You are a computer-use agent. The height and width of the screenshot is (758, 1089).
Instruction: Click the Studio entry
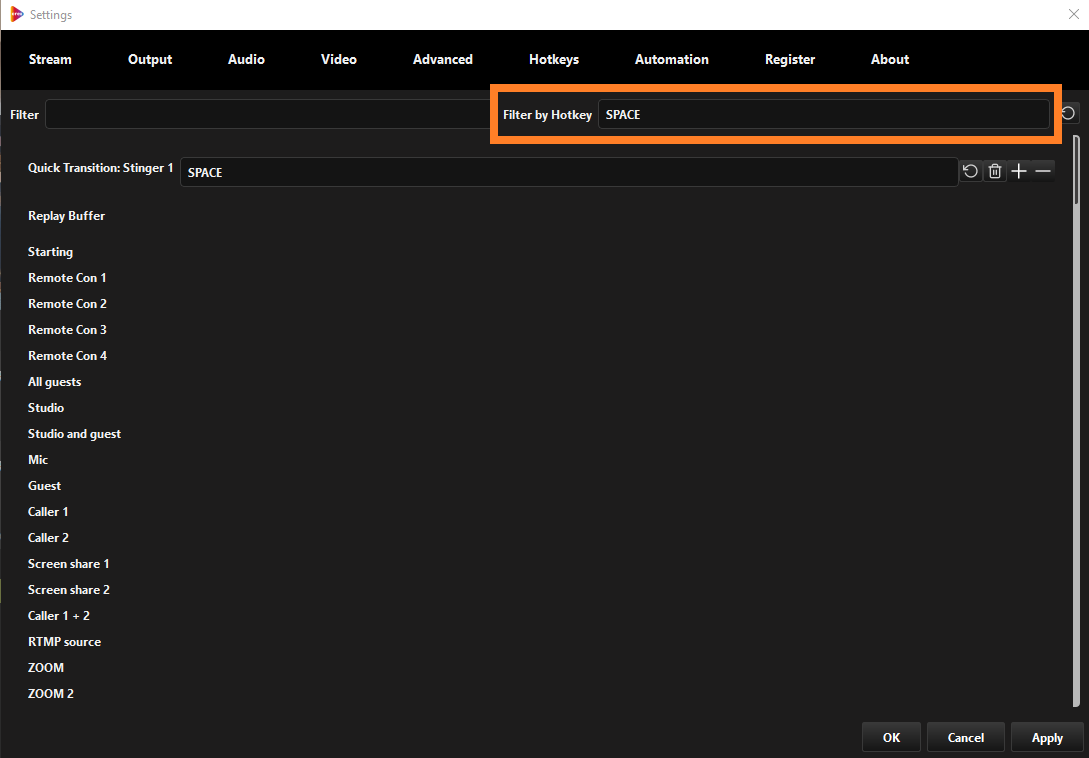[x=46, y=407]
